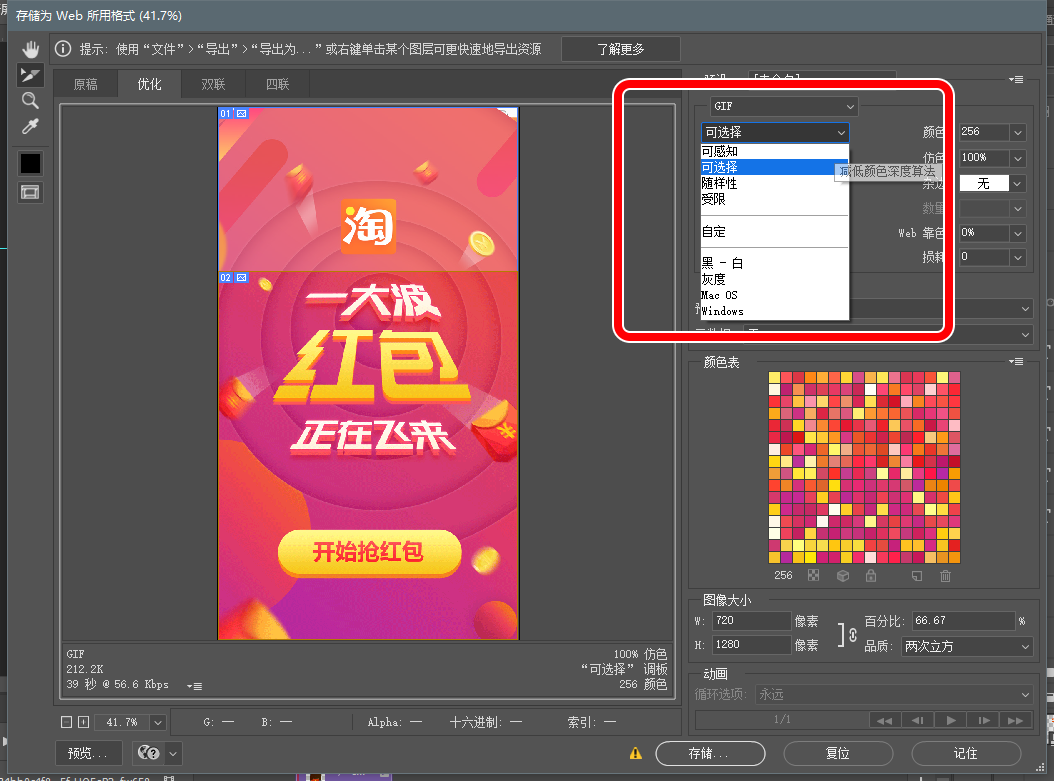Open the colors 256 dropdown arrow
This screenshot has width=1054, height=781.
(1018, 132)
